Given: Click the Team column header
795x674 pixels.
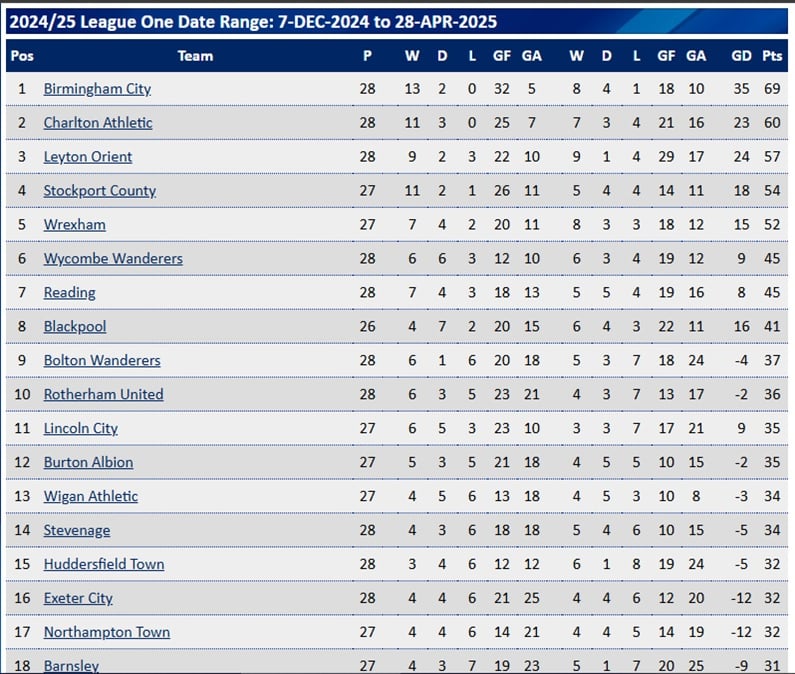Looking at the screenshot, I should tap(195, 56).
